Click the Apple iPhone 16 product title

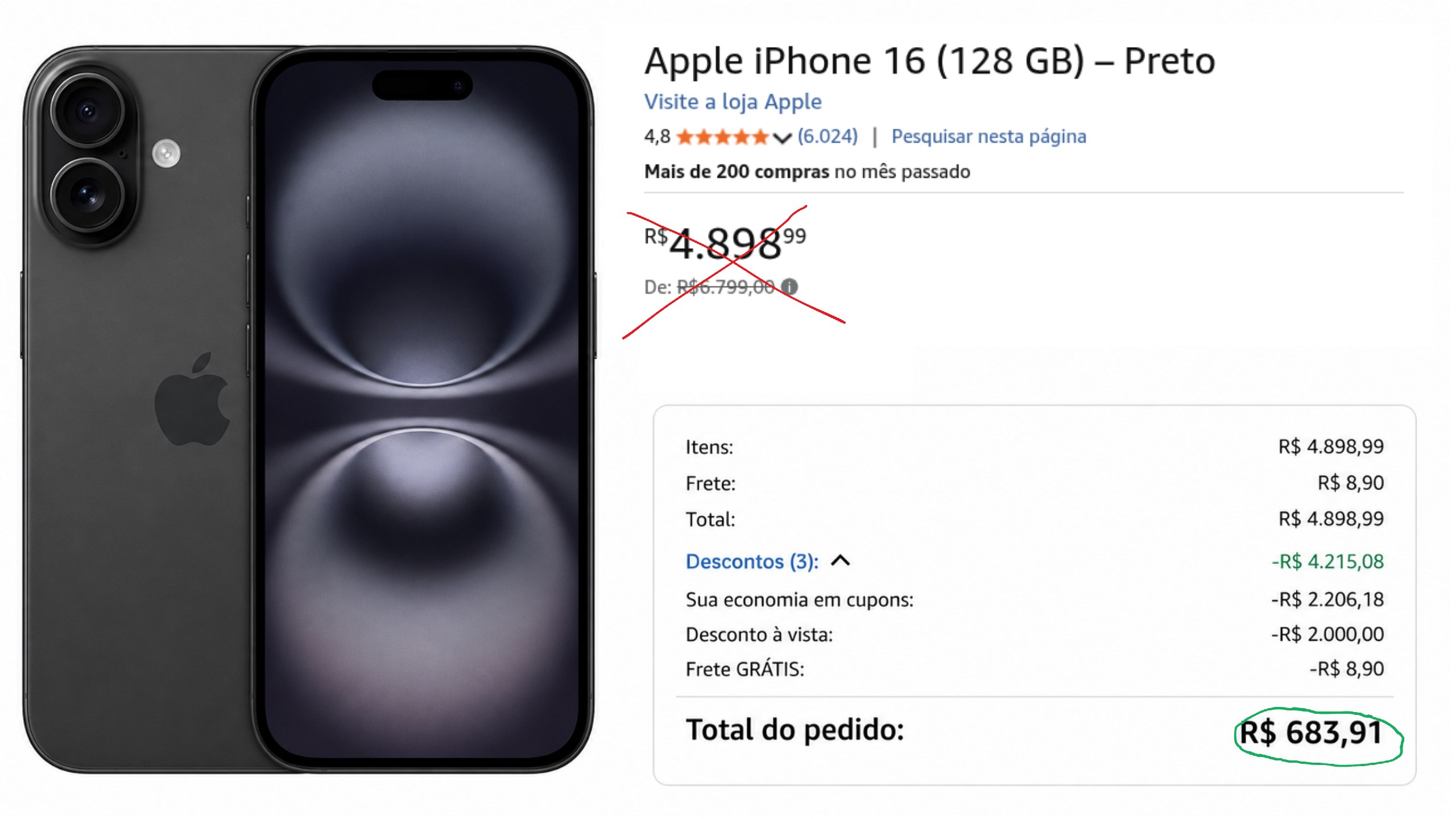[929, 61]
